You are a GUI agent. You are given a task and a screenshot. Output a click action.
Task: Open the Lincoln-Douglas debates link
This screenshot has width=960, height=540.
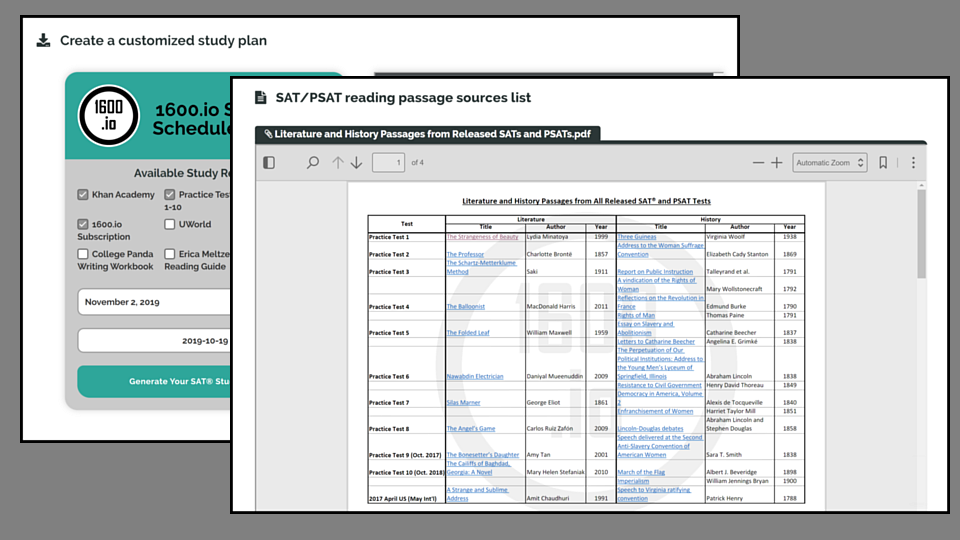point(650,429)
